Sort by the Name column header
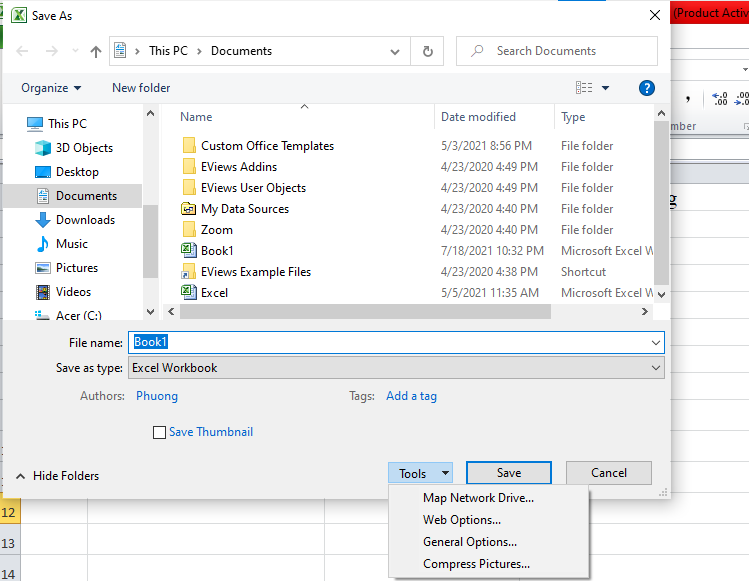Screen dimensions: 749x581 pyautogui.click(x=196, y=117)
